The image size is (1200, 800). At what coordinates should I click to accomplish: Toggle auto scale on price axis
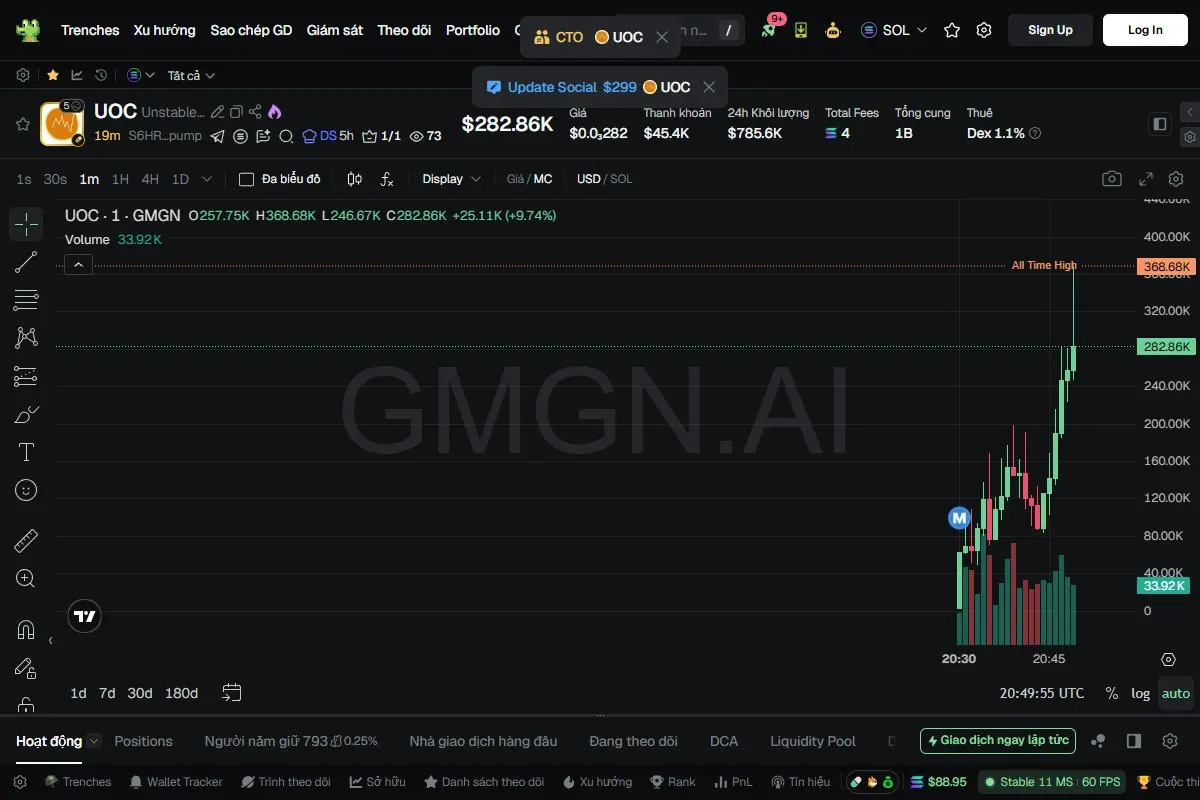pyautogui.click(x=1176, y=693)
